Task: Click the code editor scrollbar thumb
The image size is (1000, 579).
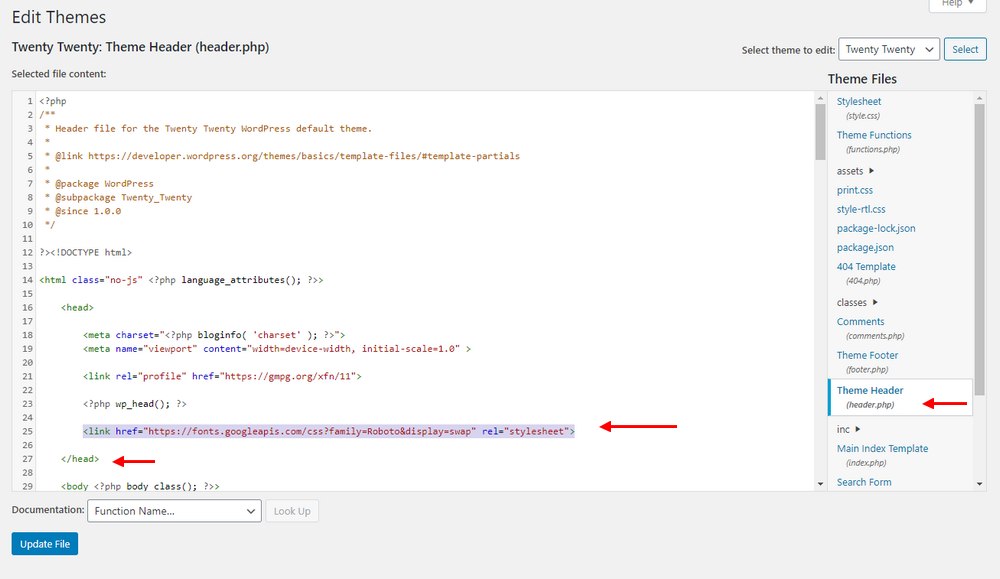Action: 820,132
